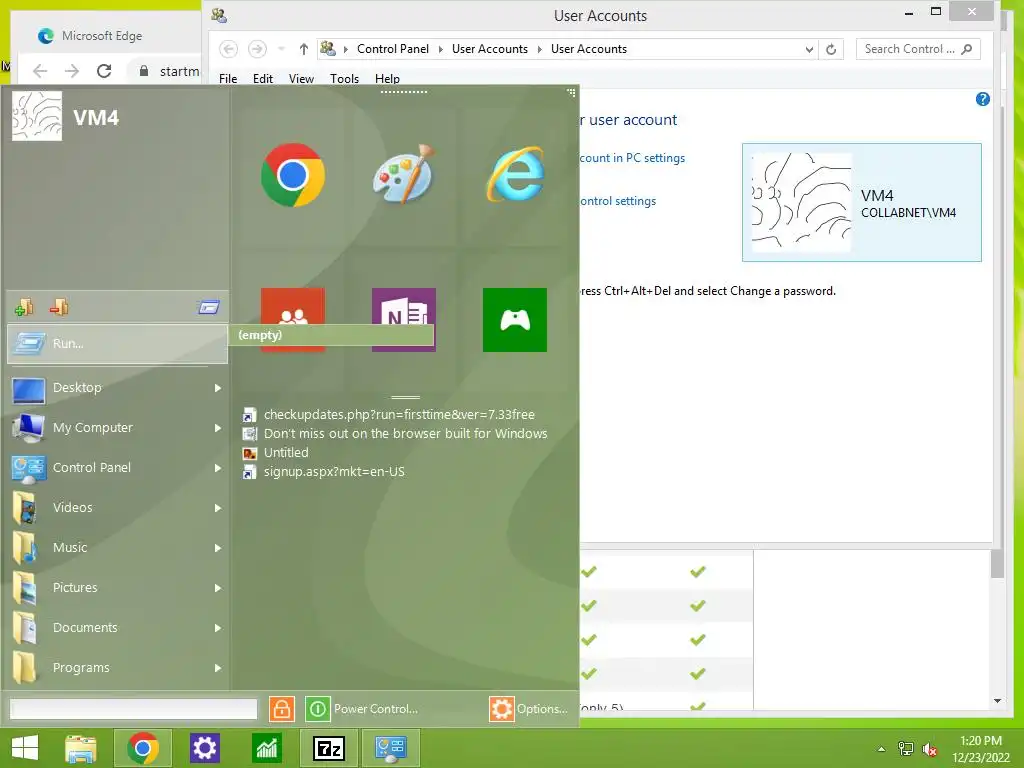
Task: Open the PC settings account link
Action: 632,158
